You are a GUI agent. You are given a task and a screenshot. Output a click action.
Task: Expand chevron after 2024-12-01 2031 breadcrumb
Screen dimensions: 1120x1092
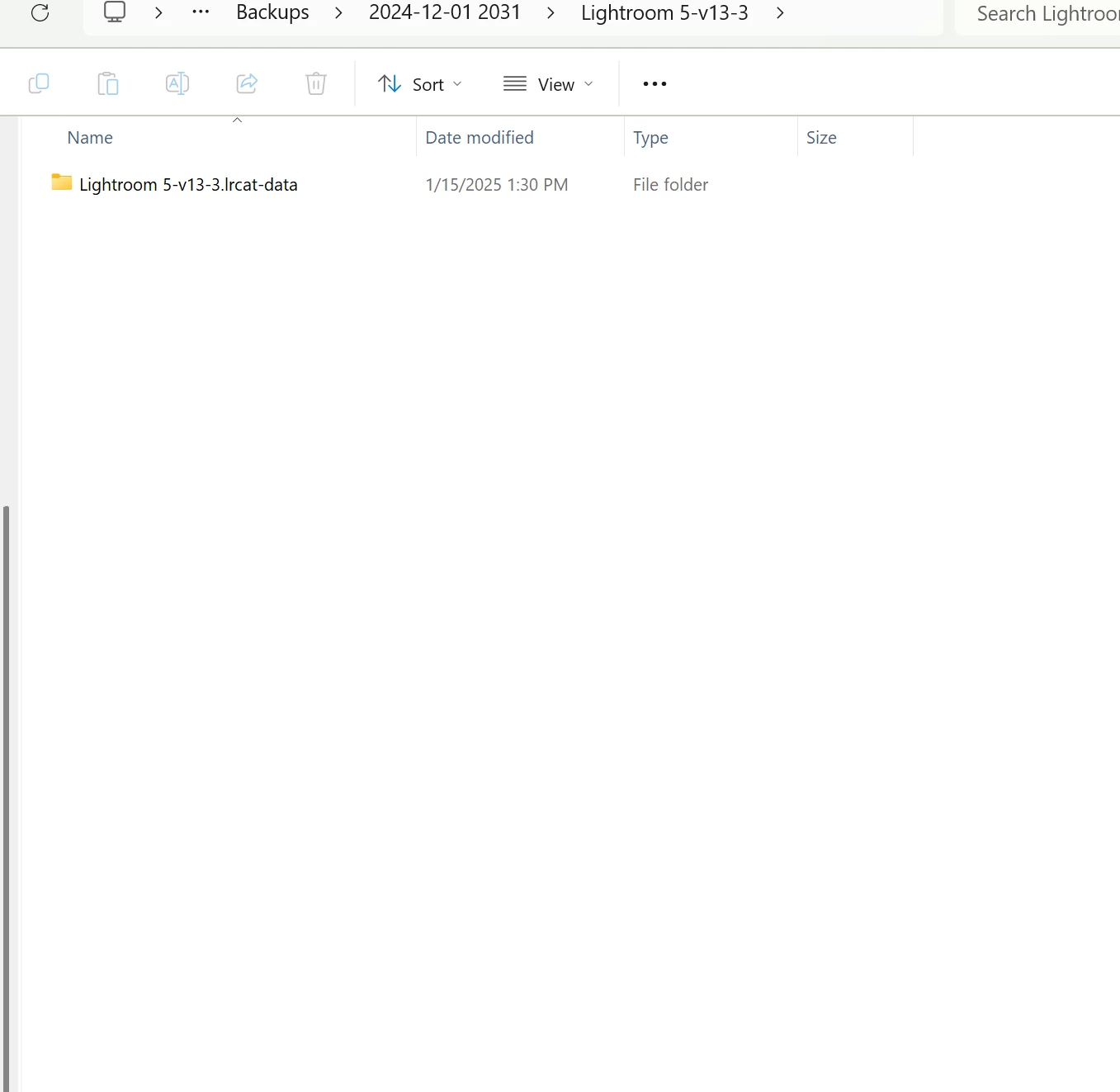tap(551, 13)
